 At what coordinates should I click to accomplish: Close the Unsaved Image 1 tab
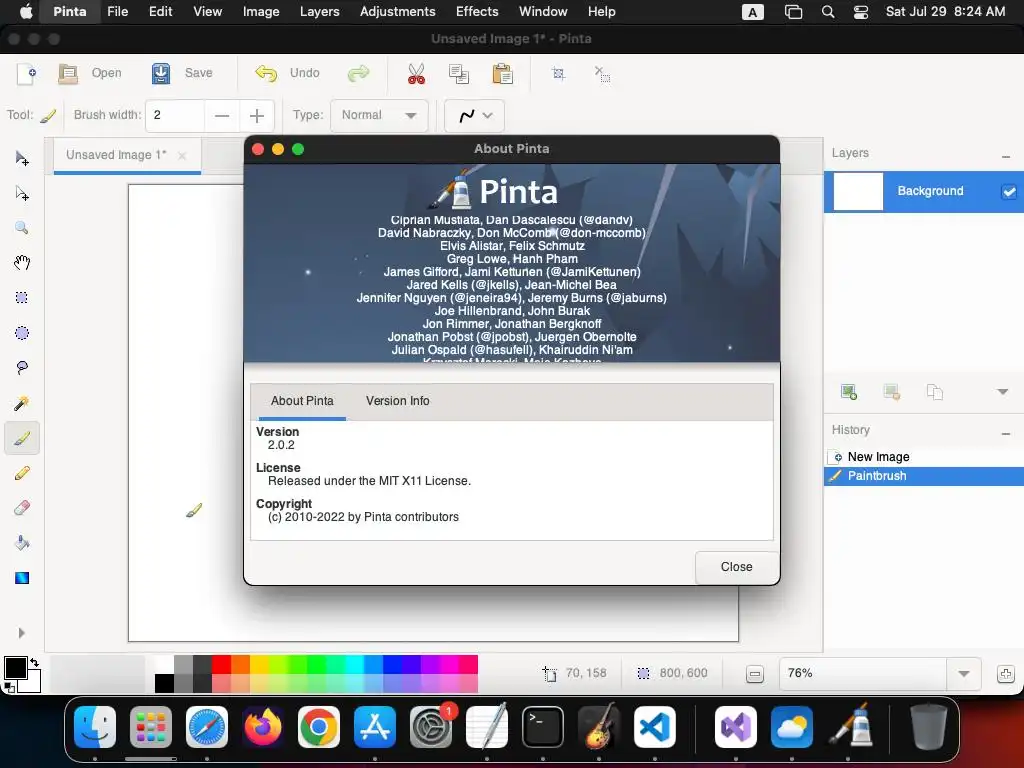click(x=182, y=155)
